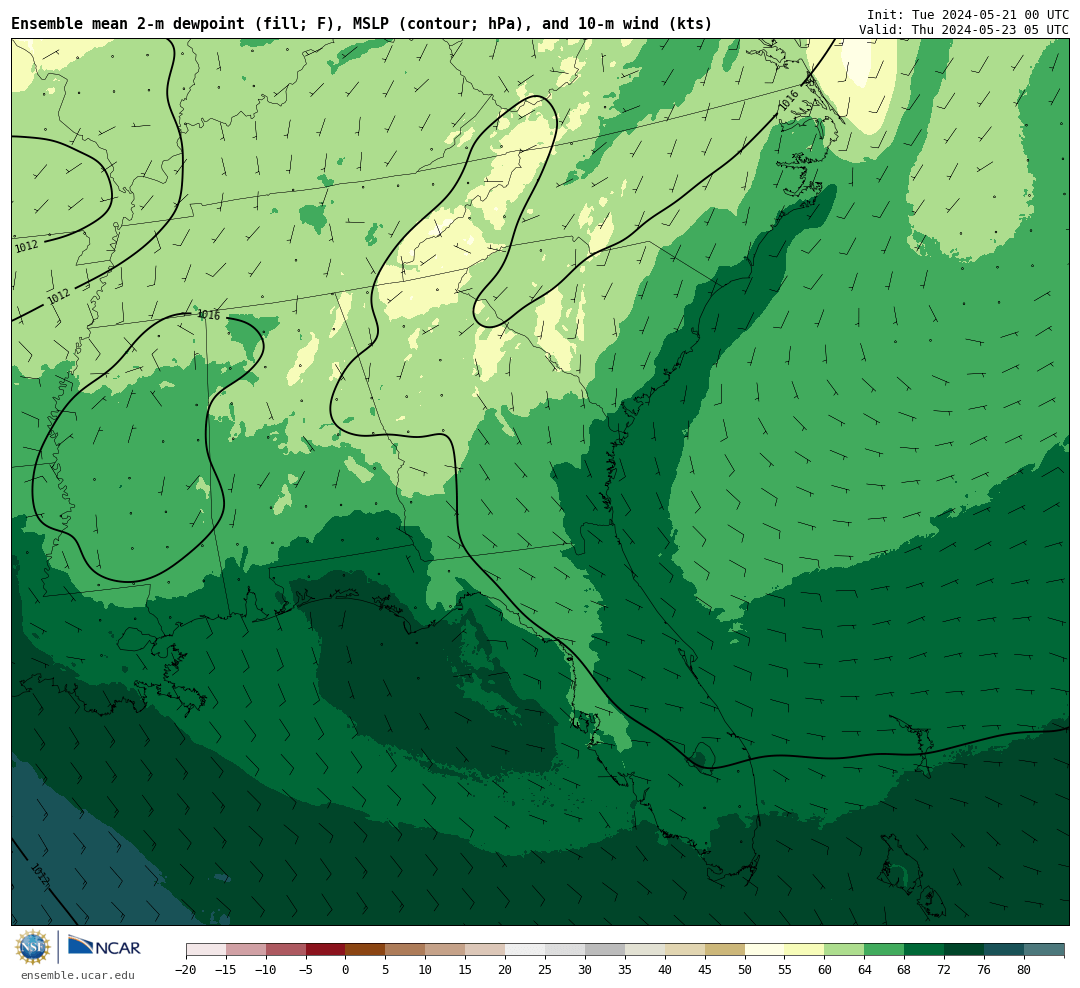Click the colorbar tick label 45
Image resolution: width=1080 pixels, height=988 pixels.
[x=705, y=970]
